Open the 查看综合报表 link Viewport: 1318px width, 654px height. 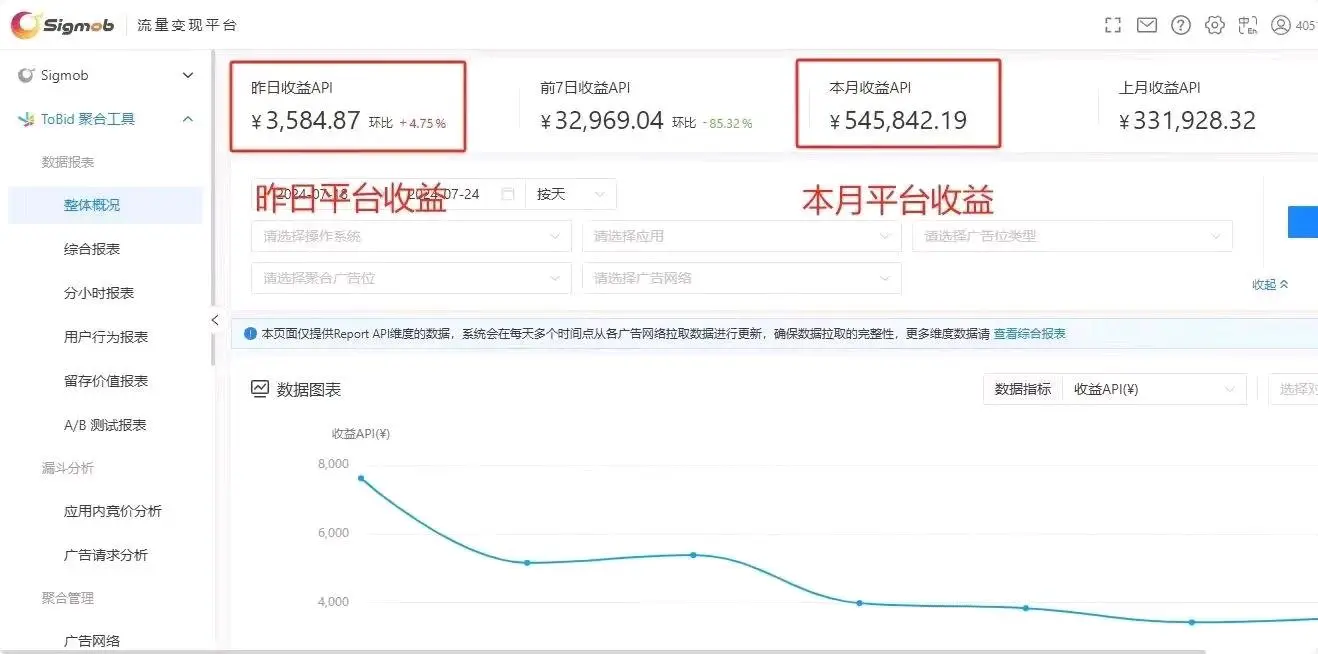point(1029,334)
